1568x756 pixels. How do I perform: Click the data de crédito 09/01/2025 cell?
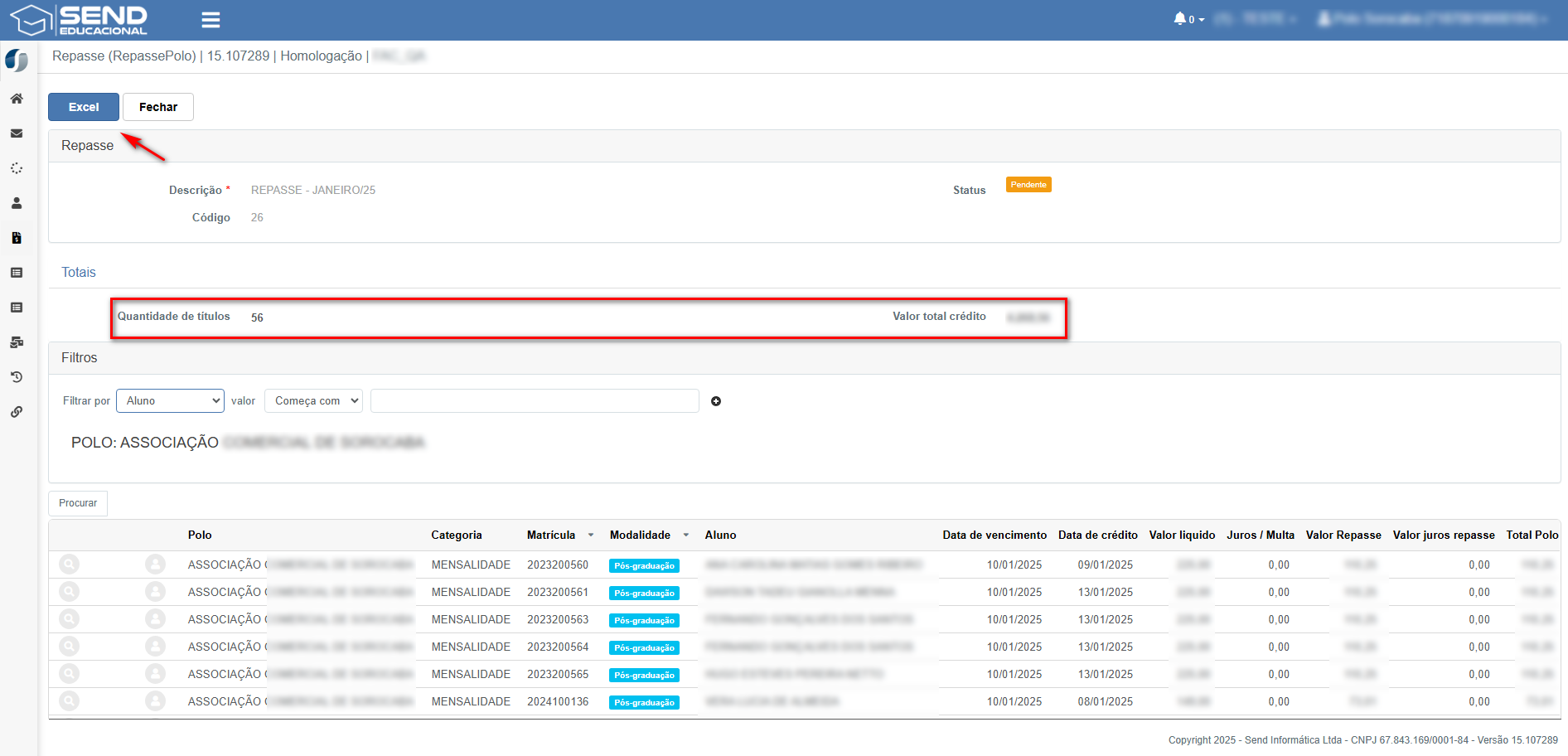pyautogui.click(x=1106, y=565)
